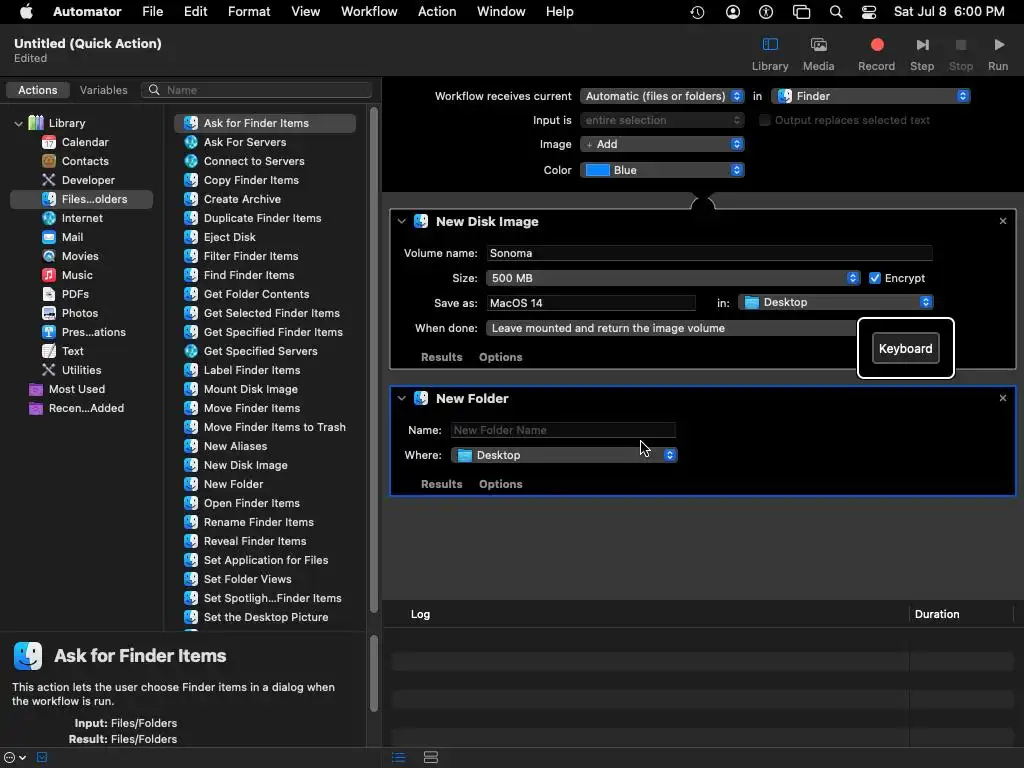Viewport: 1024px width, 768px height.
Task: Open the Image Add dropdown
Action: (662, 144)
